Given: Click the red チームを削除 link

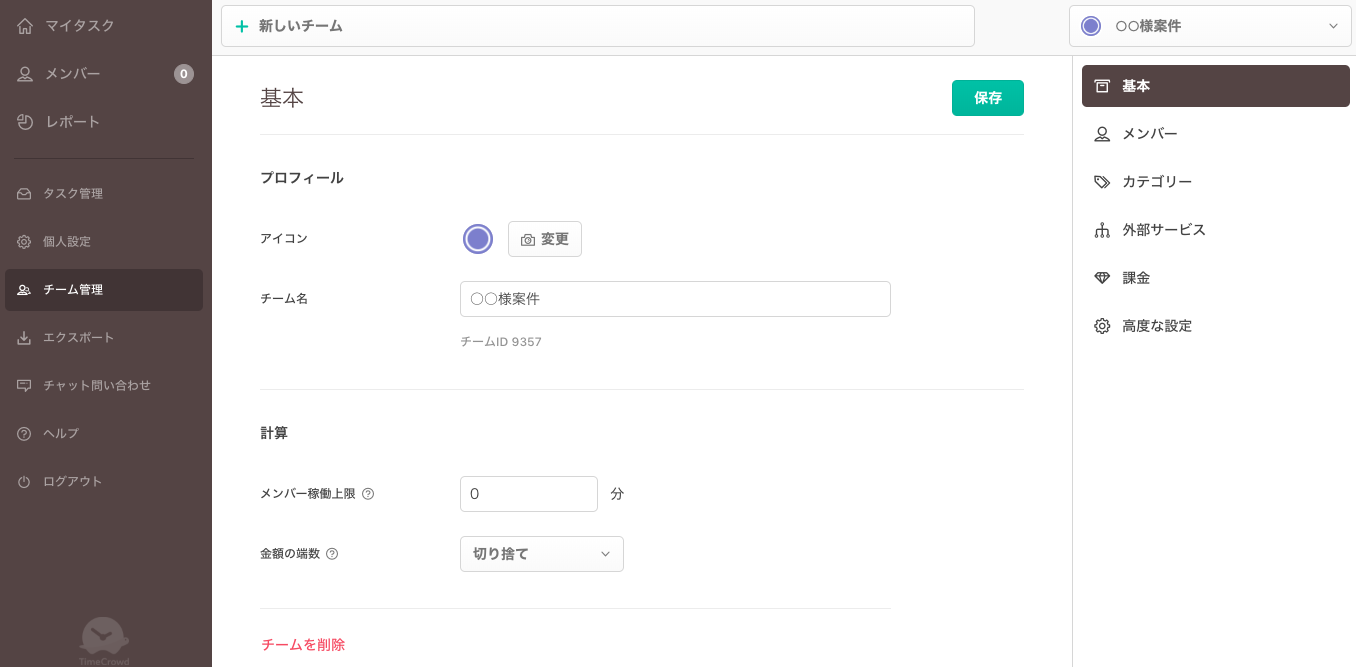Looking at the screenshot, I should pos(303,645).
